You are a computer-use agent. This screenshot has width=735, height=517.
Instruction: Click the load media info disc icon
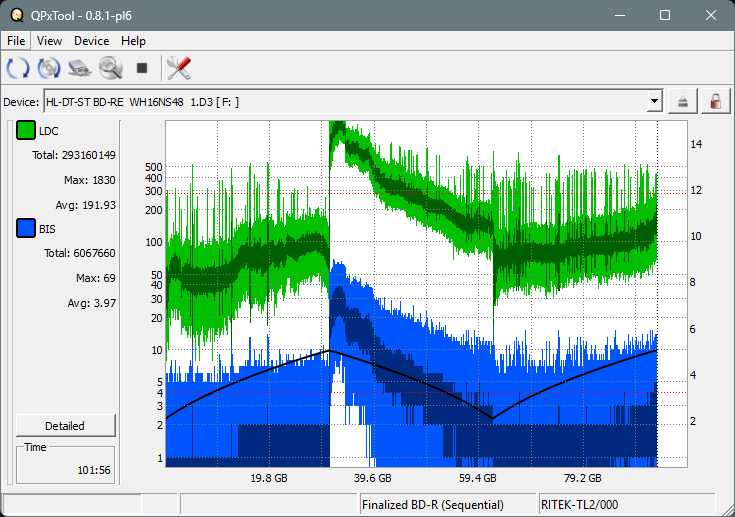[49, 68]
